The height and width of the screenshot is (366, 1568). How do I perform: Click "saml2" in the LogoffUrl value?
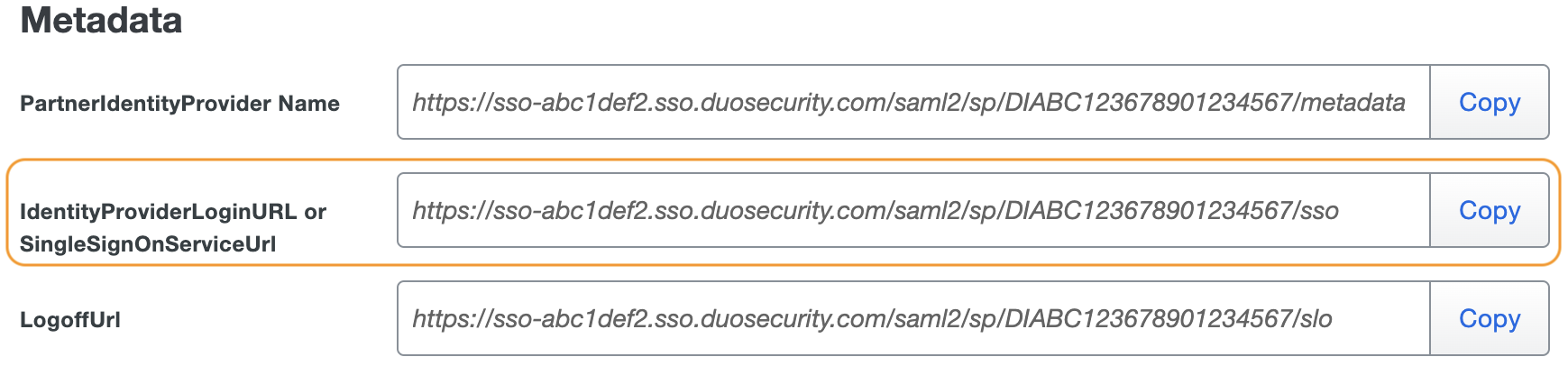[922, 319]
